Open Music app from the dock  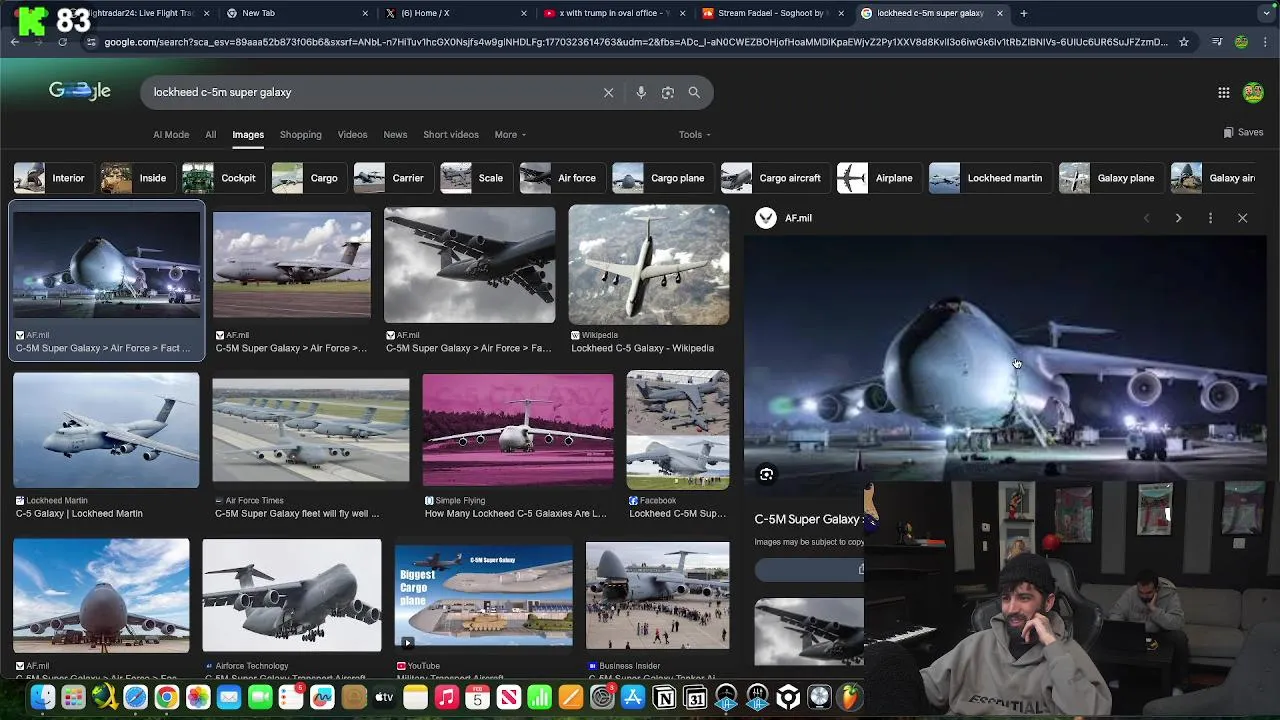tap(447, 697)
